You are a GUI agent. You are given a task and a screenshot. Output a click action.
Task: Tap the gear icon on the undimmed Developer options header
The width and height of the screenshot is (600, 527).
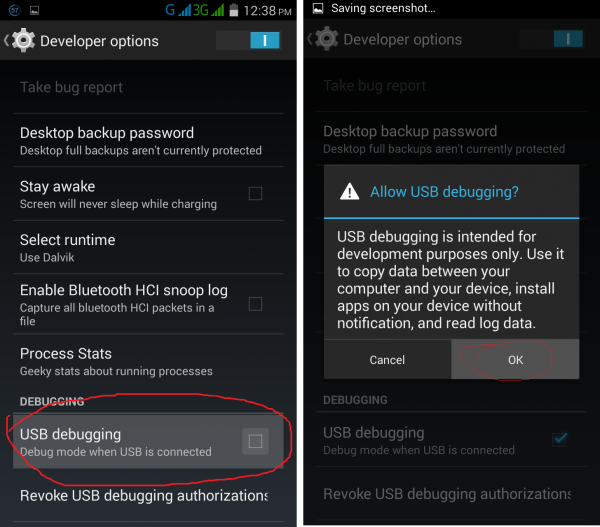click(23, 41)
